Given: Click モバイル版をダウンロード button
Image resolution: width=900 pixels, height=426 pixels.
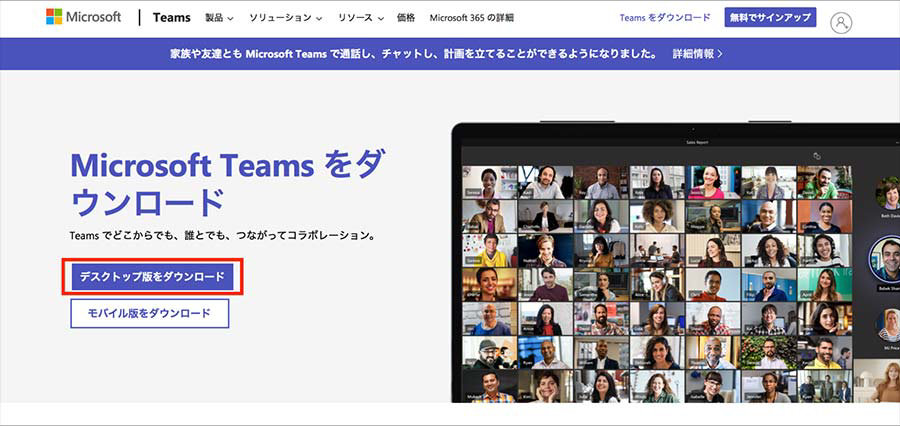Looking at the screenshot, I should coord(149,313).
